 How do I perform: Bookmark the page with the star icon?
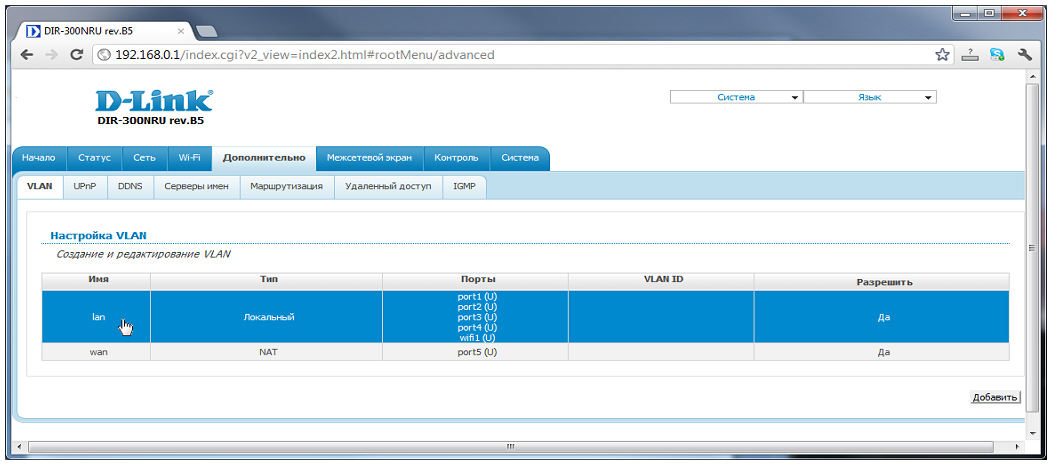coord(942,55)
